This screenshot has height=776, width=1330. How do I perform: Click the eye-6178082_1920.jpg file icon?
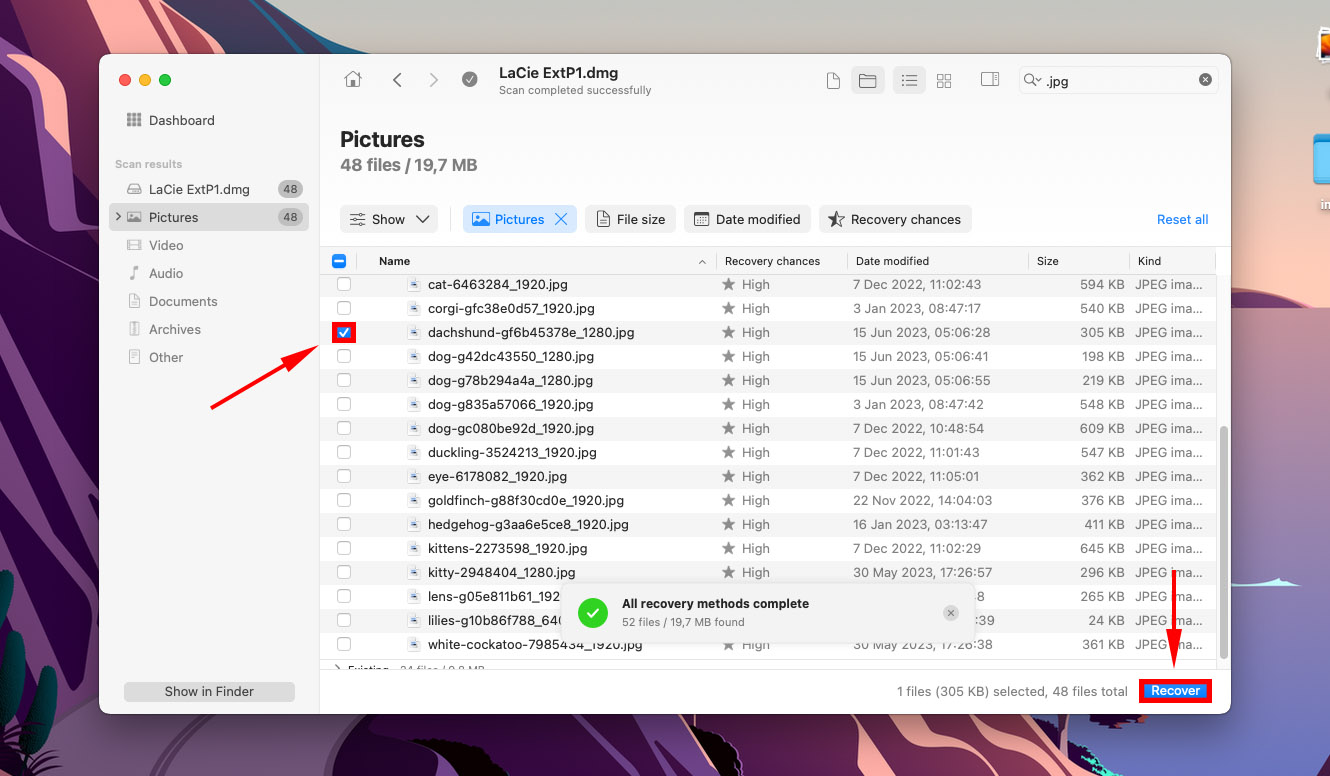[x=414, y=476]
